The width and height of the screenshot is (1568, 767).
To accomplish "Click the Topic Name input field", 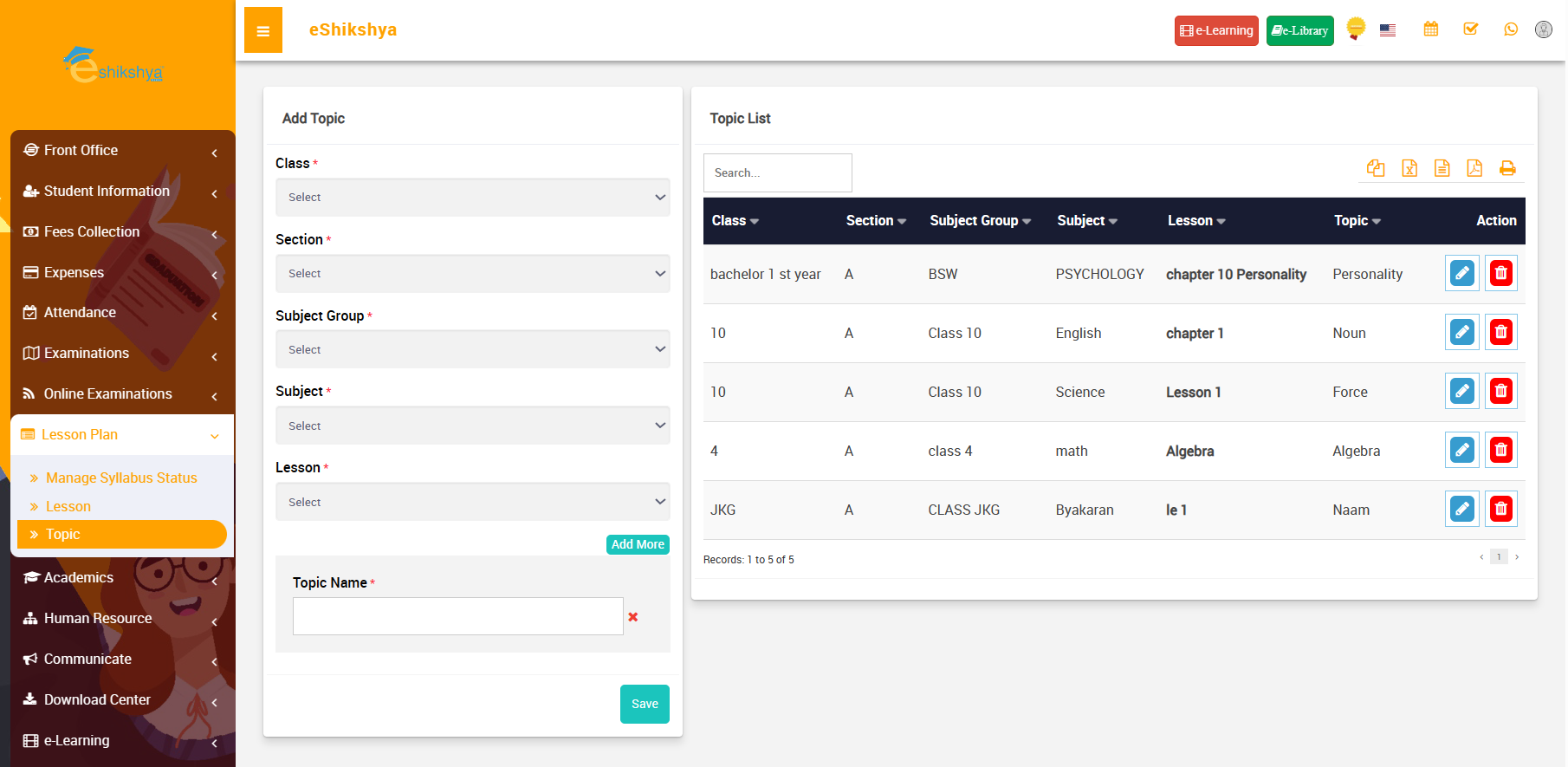I will [457, 616].
